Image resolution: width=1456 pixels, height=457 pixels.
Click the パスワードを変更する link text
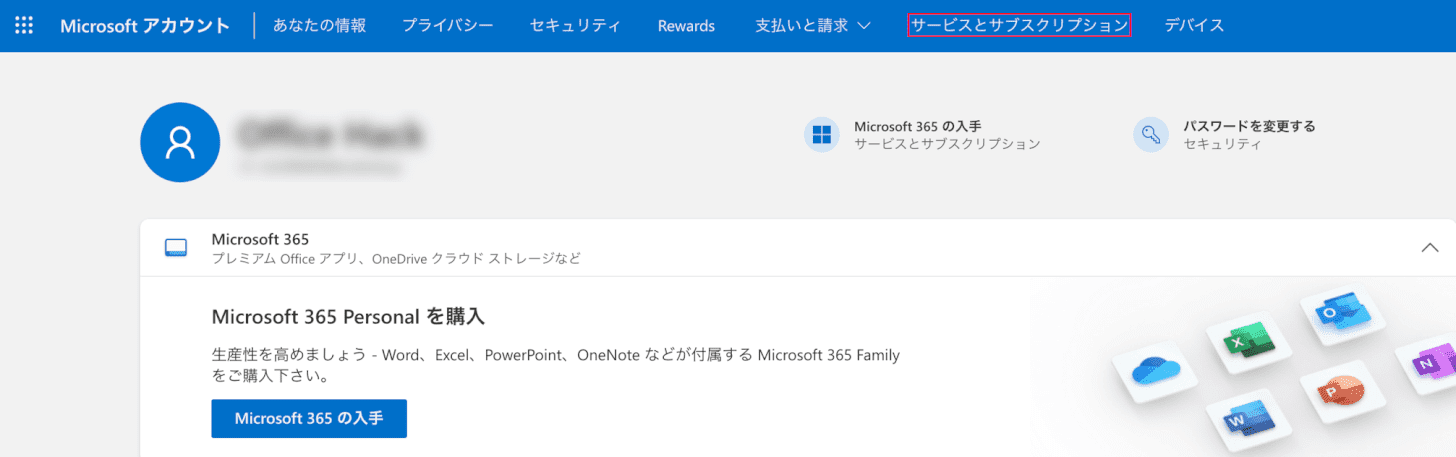click(x=1249, y=127)
